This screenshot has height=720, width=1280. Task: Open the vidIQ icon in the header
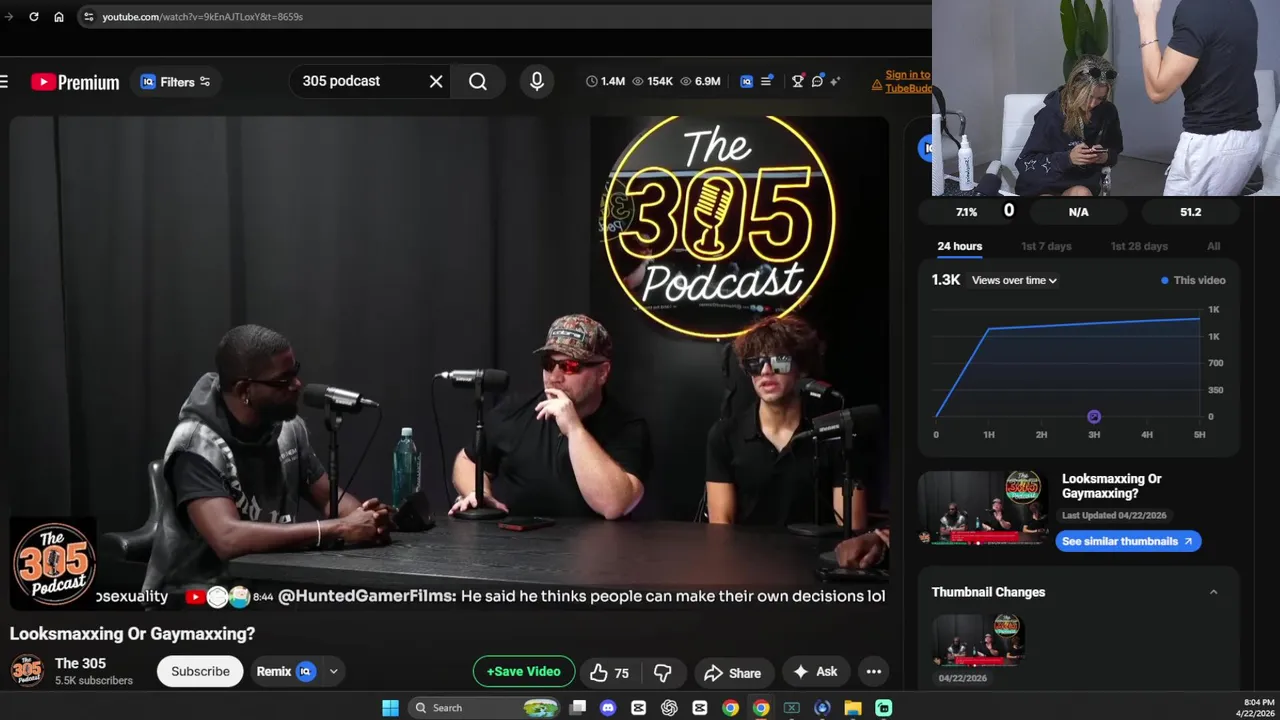click(x=746, y=81)
